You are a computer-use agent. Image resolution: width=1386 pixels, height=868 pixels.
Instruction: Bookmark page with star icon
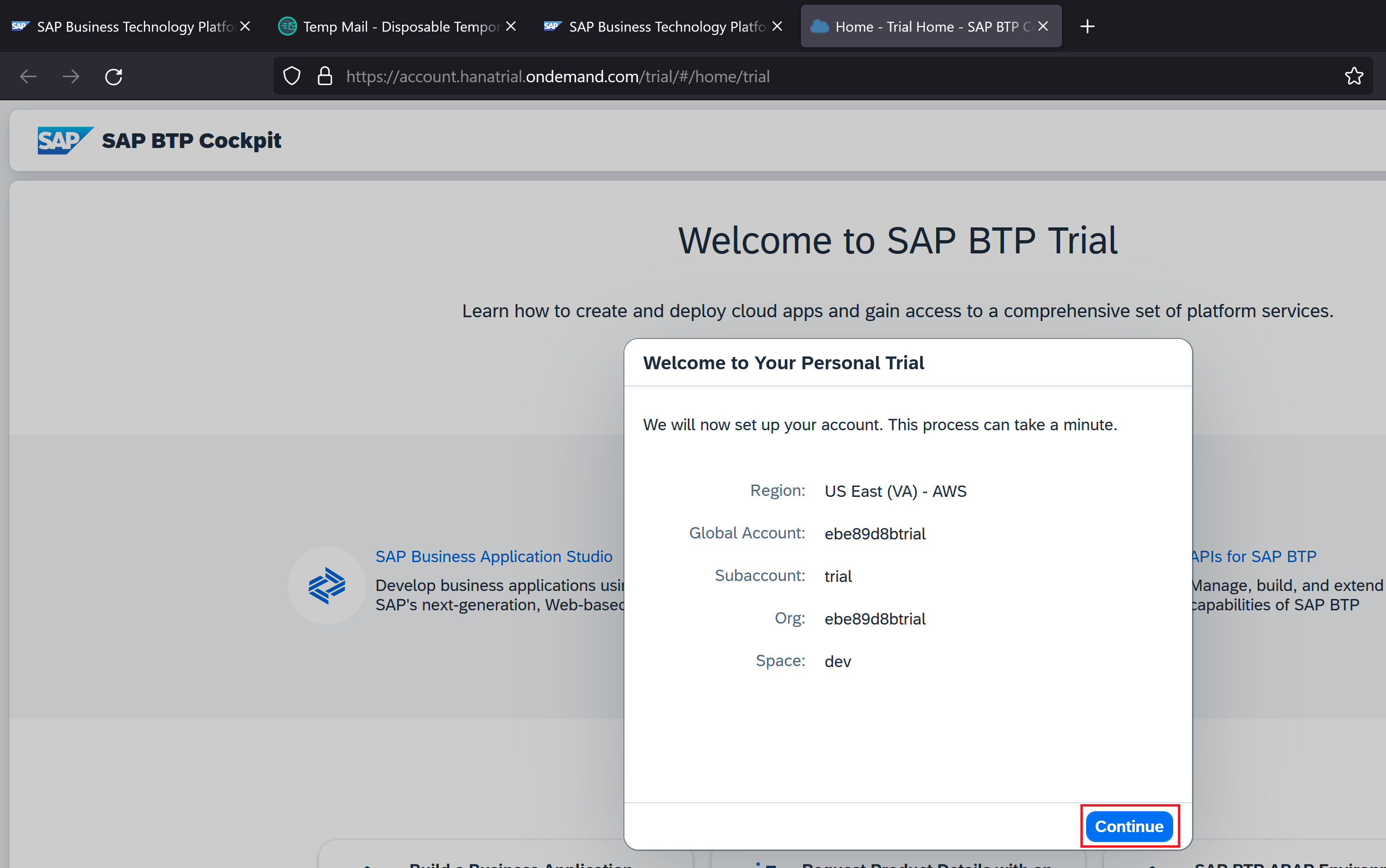coord(1353,77)
